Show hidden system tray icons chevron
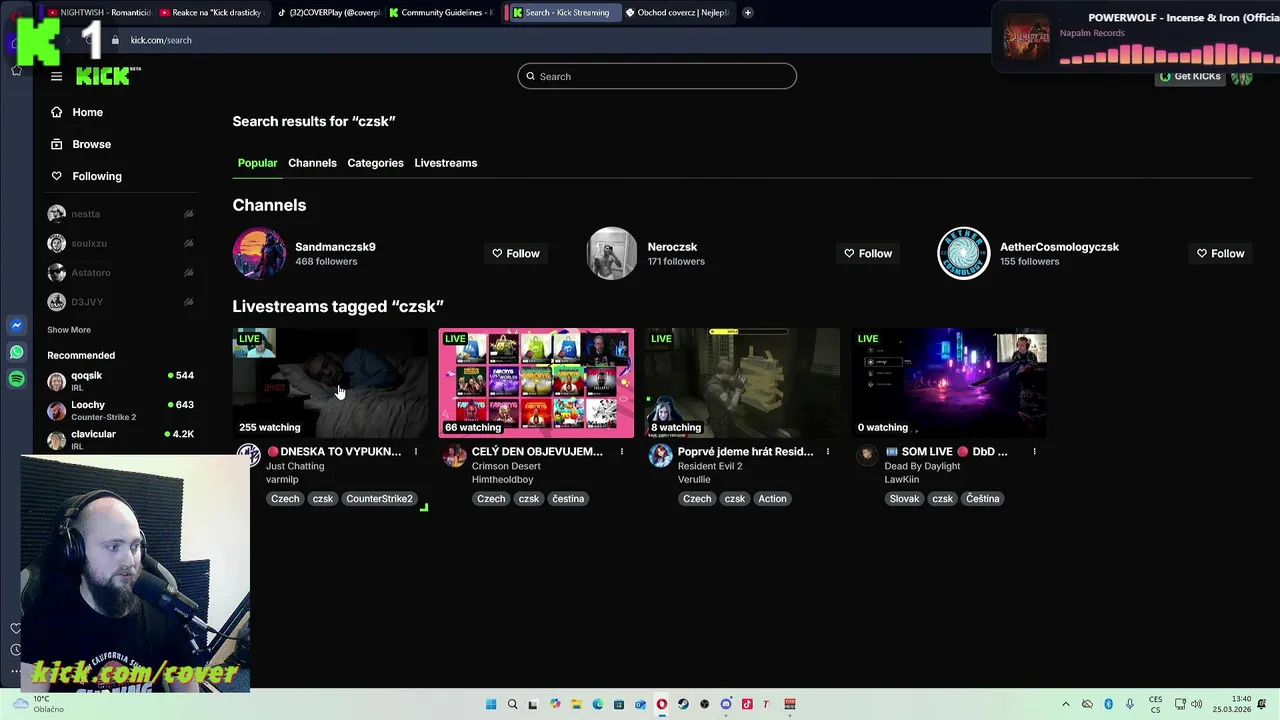Screen dimensions: 1280x720 tap(1065, 704)
